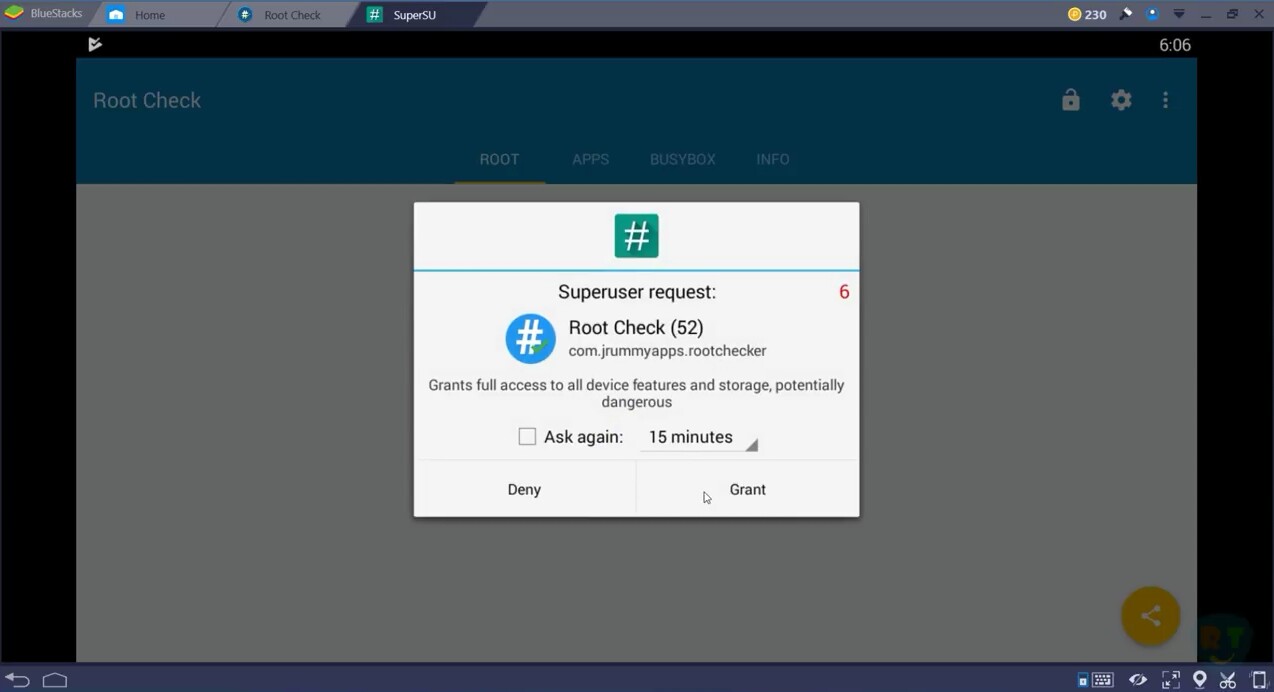Open the 15 minutes dropdown
This screenshot has width=1274, height=692.
click(x=699, y=437)
